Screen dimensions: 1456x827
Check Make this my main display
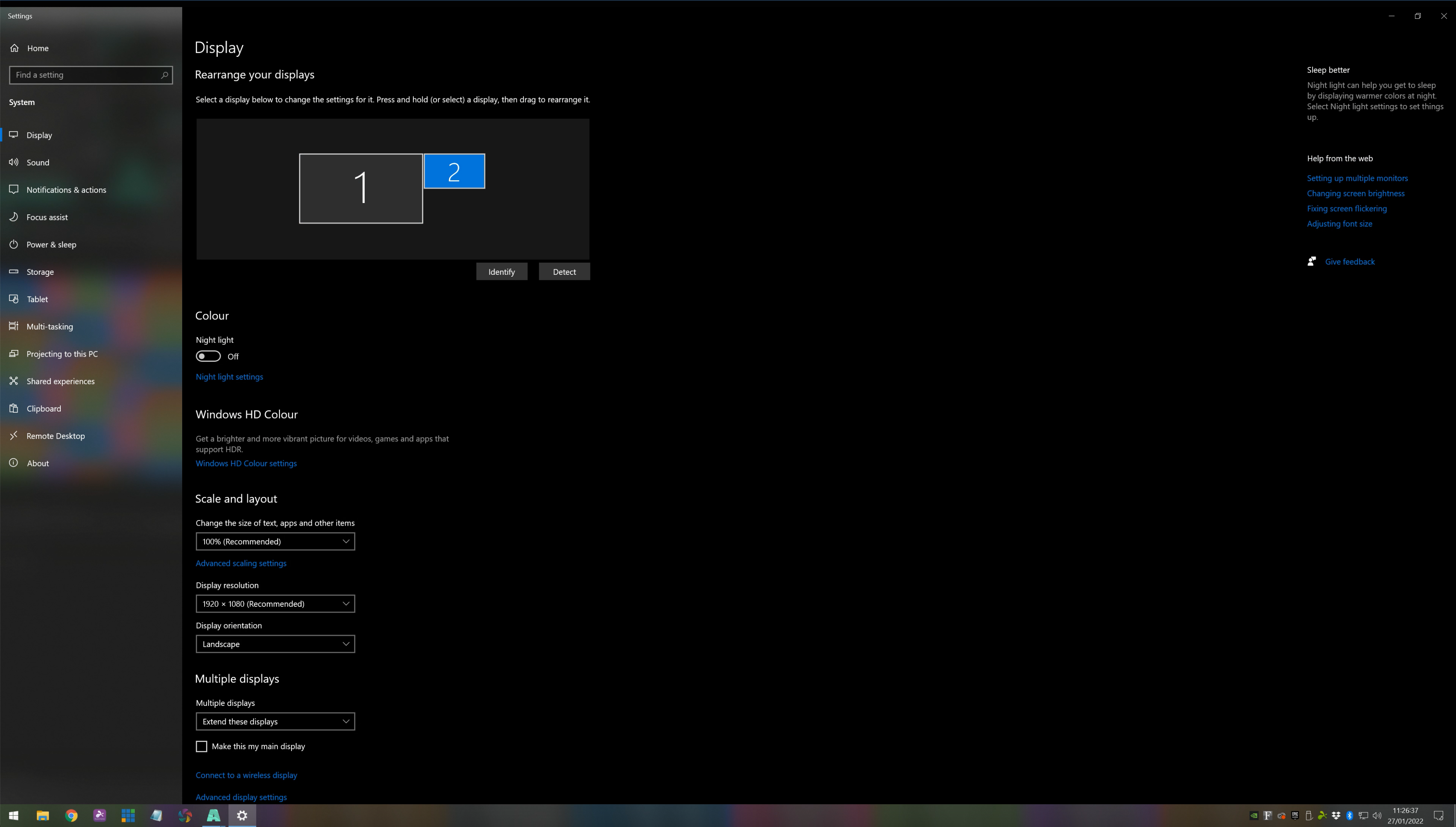click(x=201, y=746)
